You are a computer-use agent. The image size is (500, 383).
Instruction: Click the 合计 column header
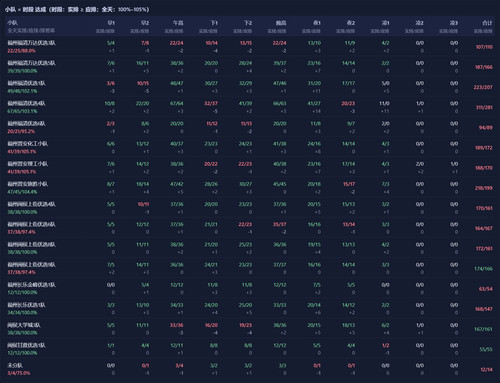[487, 23]
